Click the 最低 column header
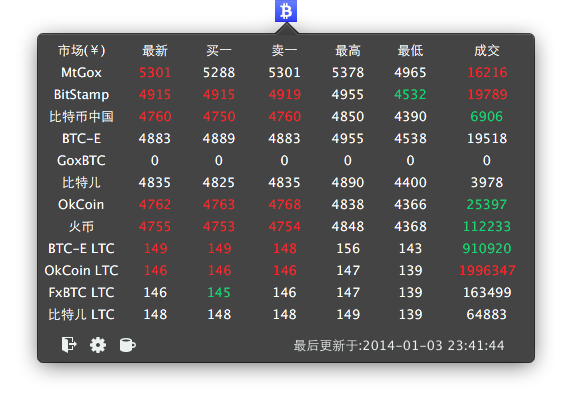Screen dimensions: 572x404 click(410, 50)
